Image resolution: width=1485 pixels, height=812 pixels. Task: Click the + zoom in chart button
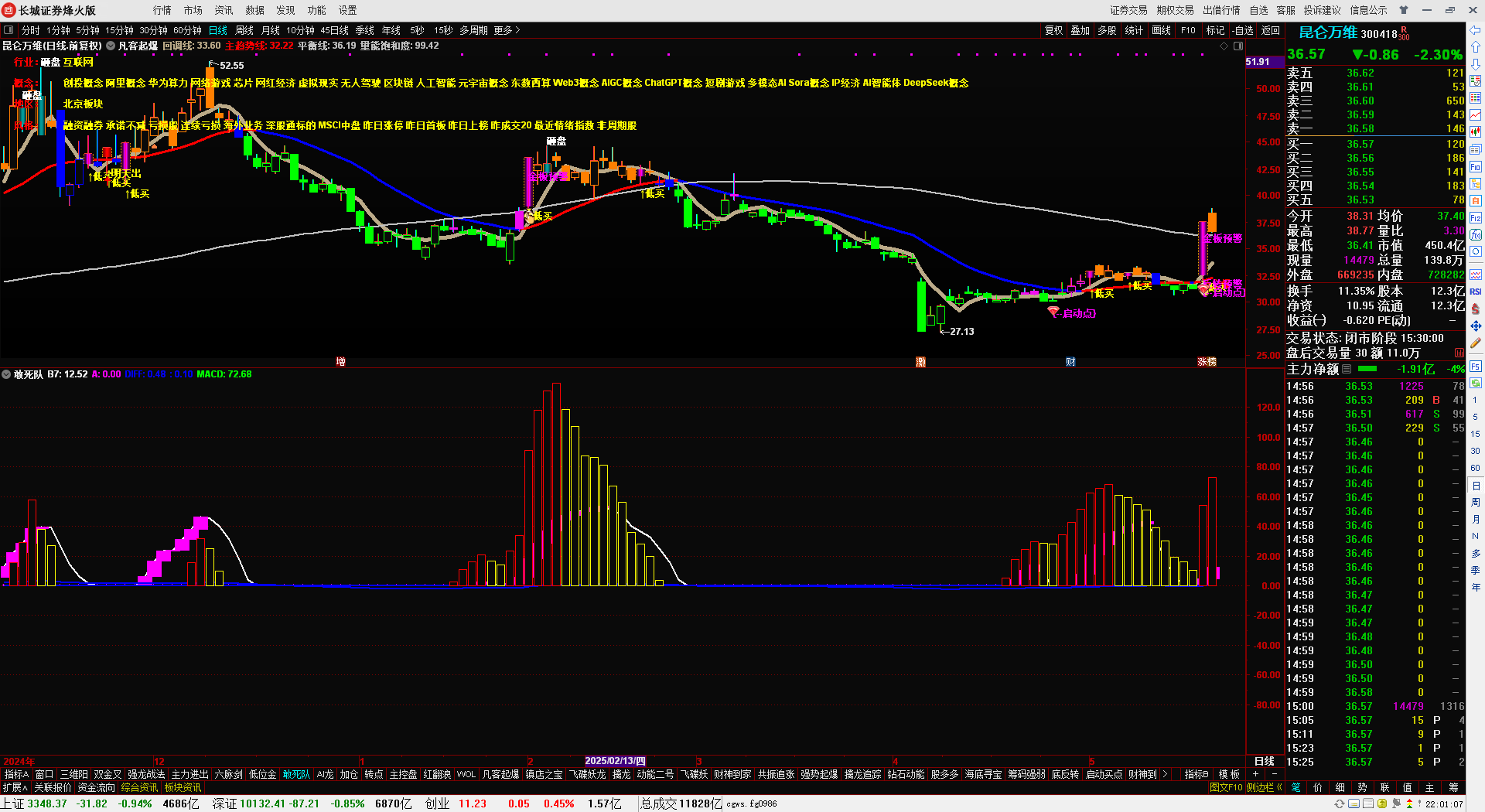[x=1255, y=774]
